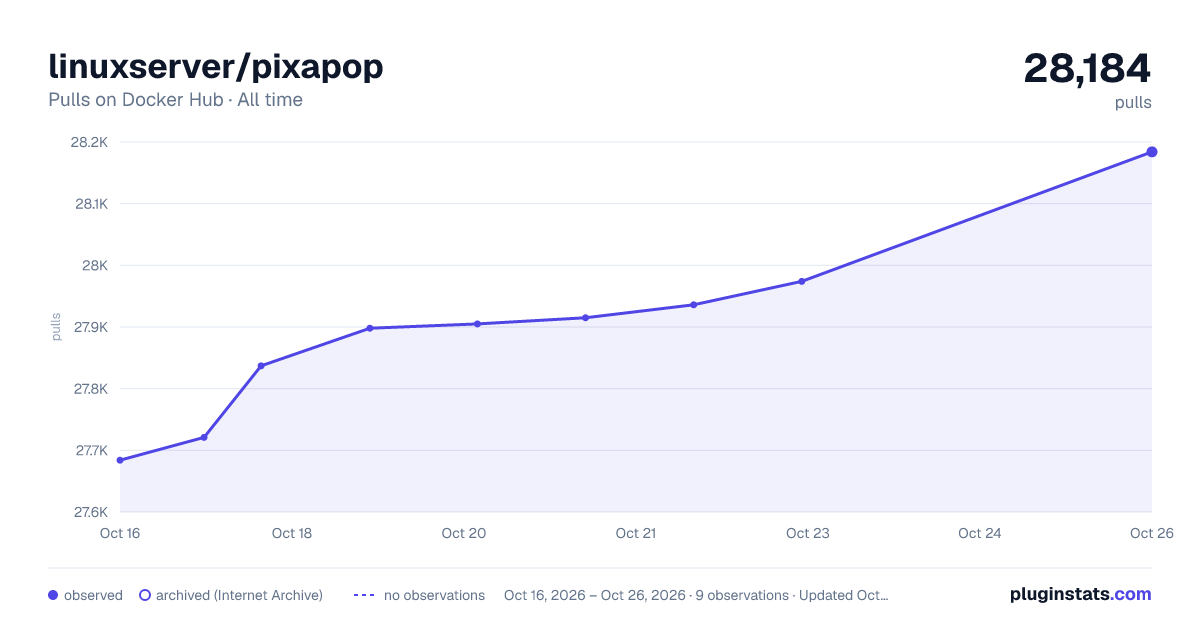Screen dimensions: 1200x630
Task: Click the Oct 18 x-axis label
Action: point(292,533)
